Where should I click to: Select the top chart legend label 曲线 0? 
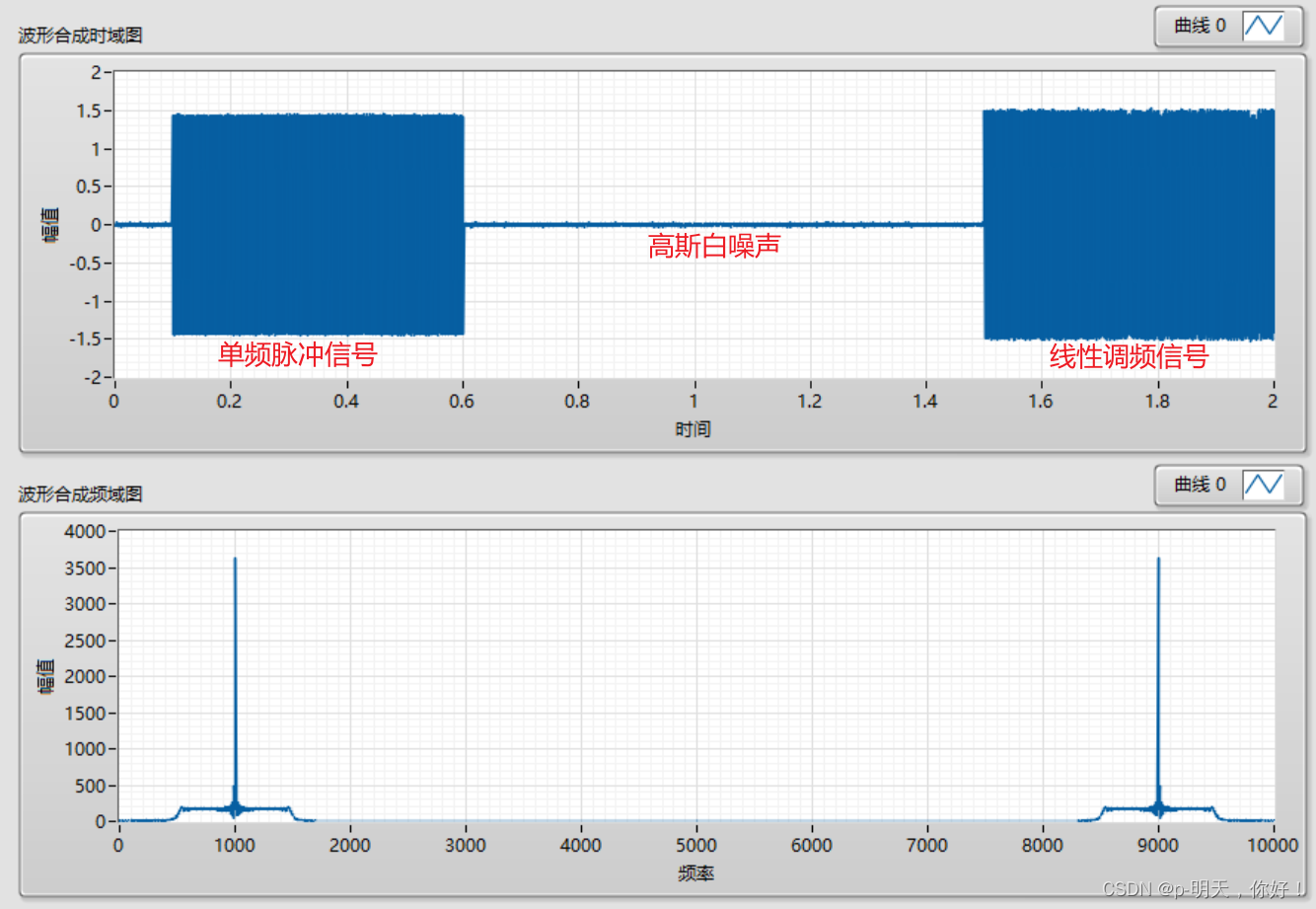[x=1200, y=26]
